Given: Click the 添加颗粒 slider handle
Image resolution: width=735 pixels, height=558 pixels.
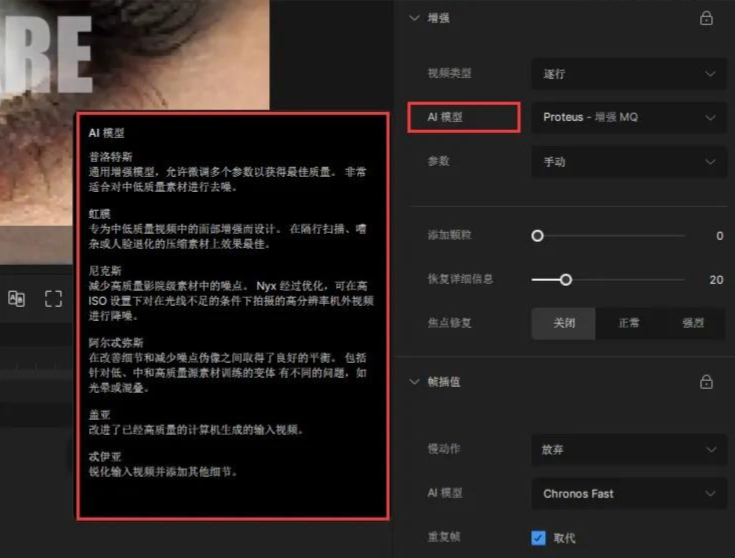Looking at the screenshot, I should tap(538, 235).
